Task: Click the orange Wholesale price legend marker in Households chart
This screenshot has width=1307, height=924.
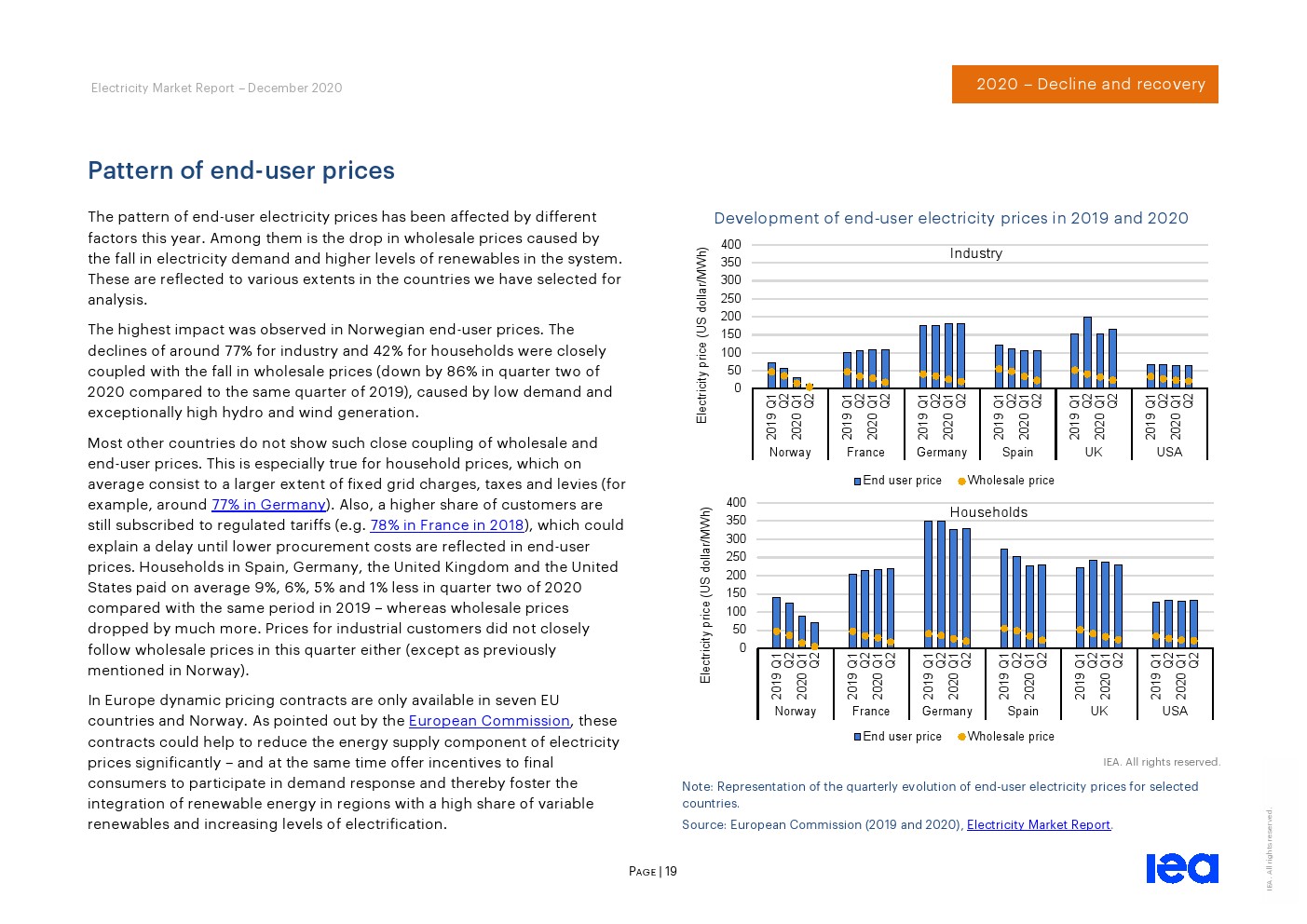Action: (x=962, y=737)
